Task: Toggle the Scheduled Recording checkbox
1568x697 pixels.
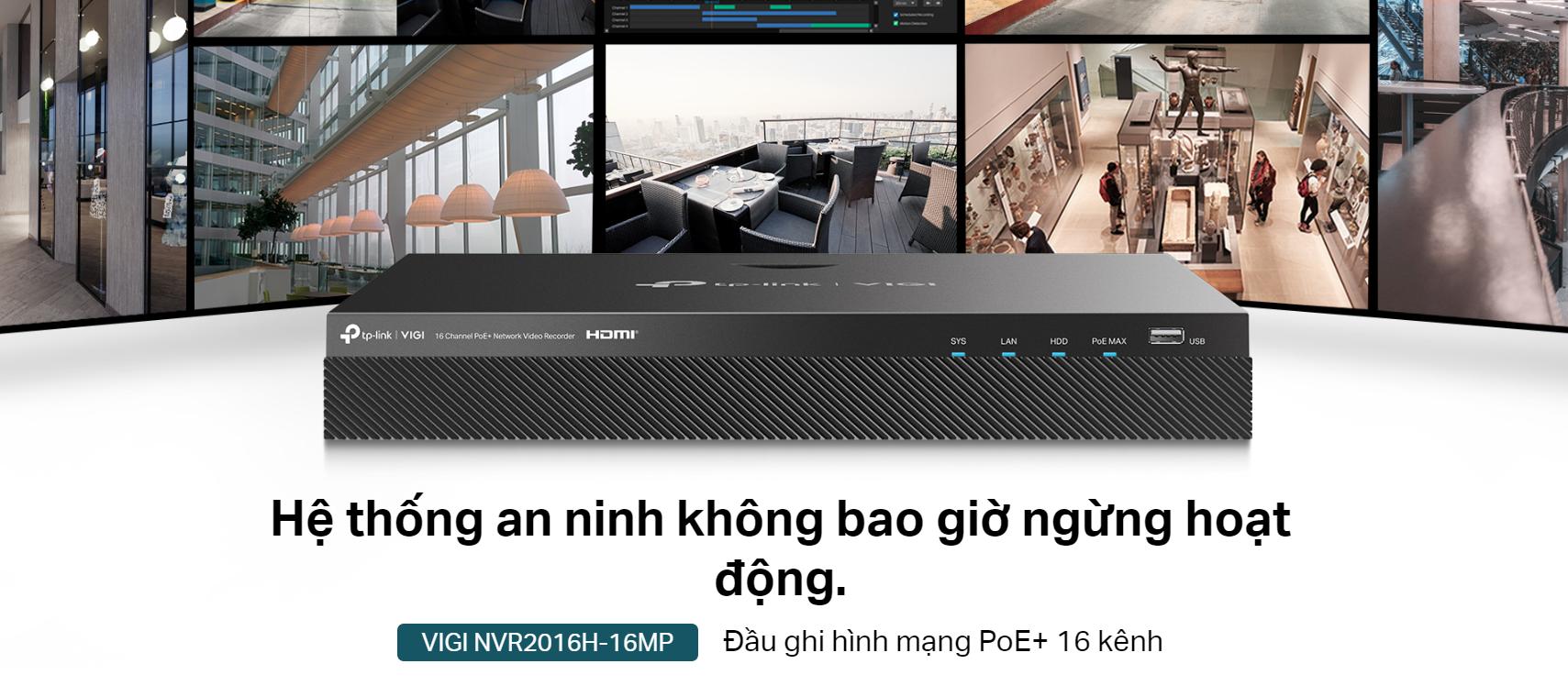Action: pyautogui.click(x=897, y=15)
